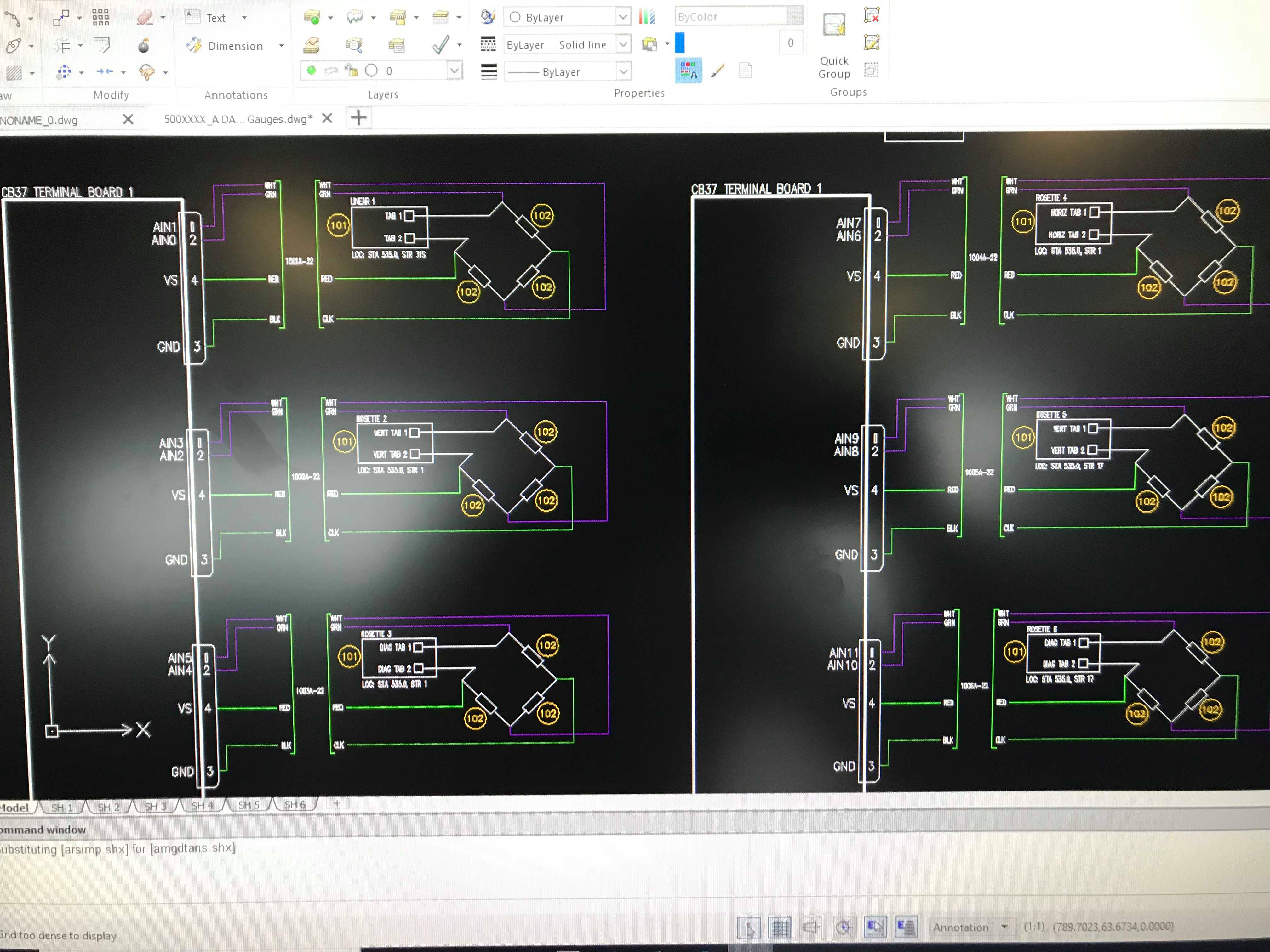The image size is (1270, 952).
Task: Click the rectangular array pattern icon
Action: tap(100, 18)
